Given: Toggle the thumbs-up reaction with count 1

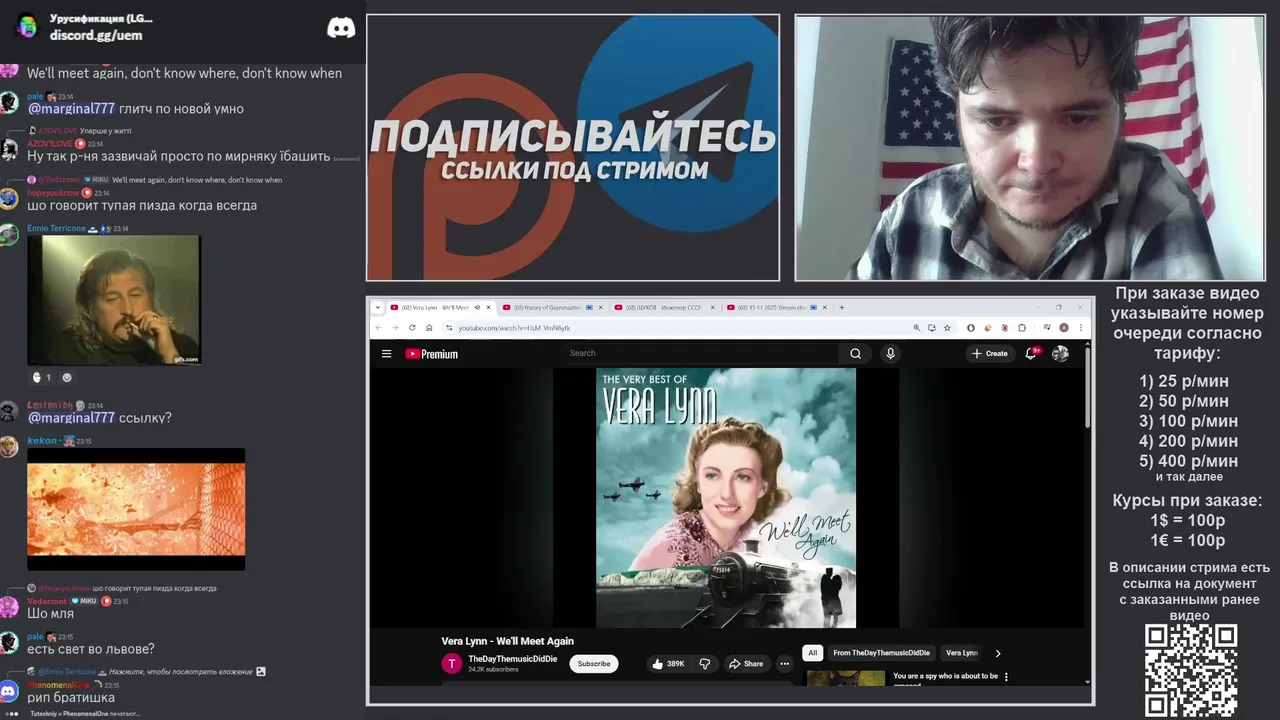Looking at the screenshot, I should tap(41, 377).
